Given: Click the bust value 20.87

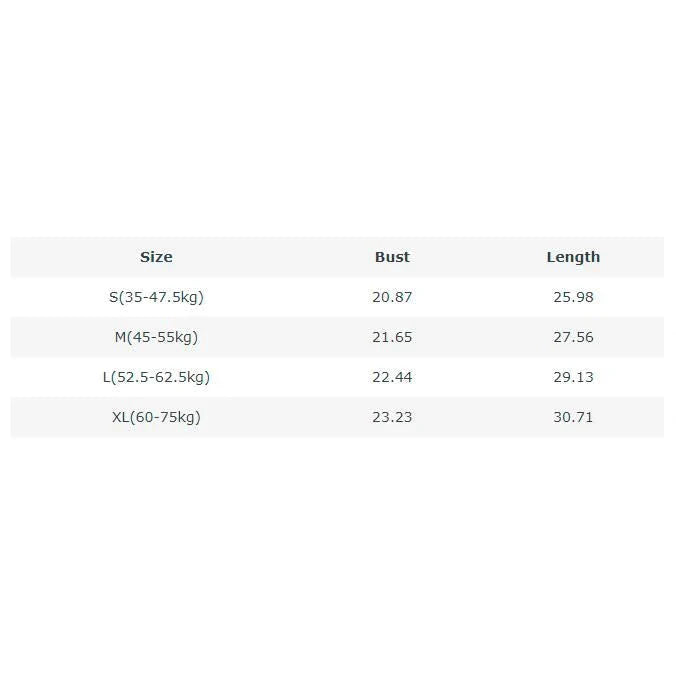Looking at the screenshot, I should point(392,297).
